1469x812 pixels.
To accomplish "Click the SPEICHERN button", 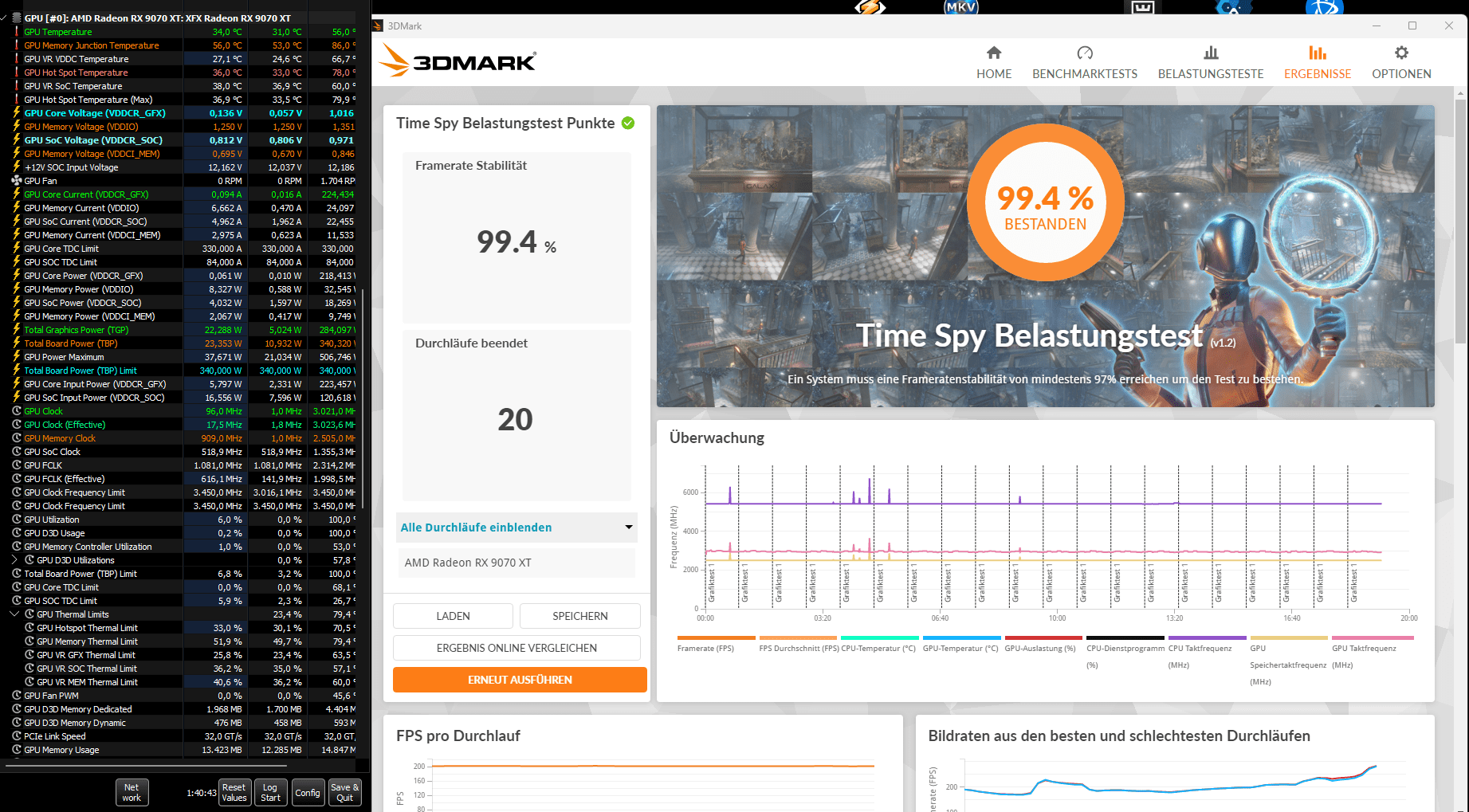I will tap(580, 616).
